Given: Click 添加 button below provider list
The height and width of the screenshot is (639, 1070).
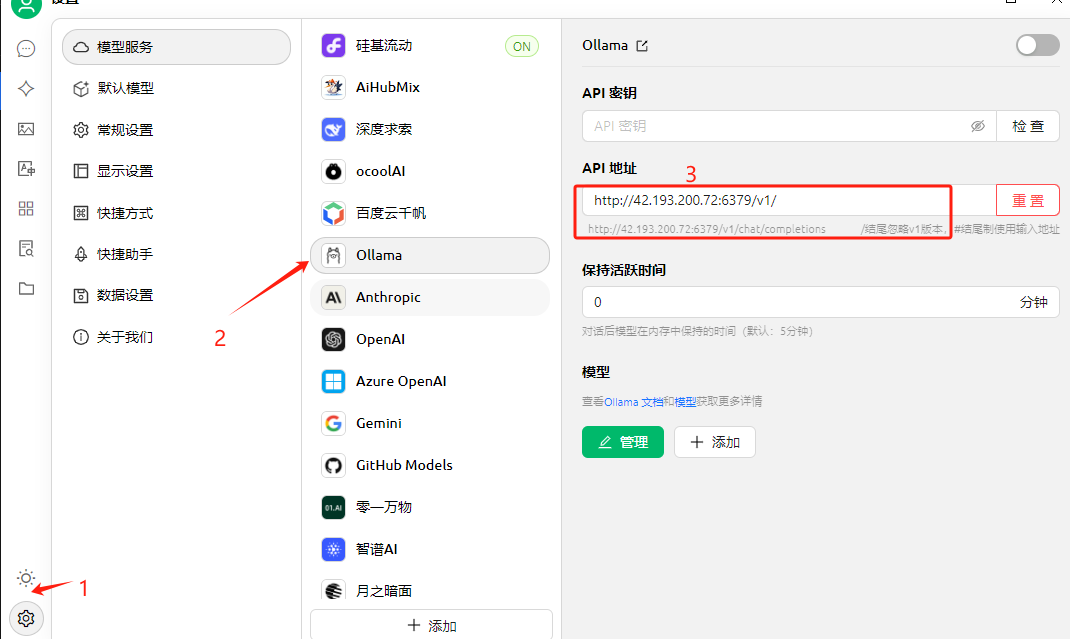Looking at the screenshot, I should (431, 625).
